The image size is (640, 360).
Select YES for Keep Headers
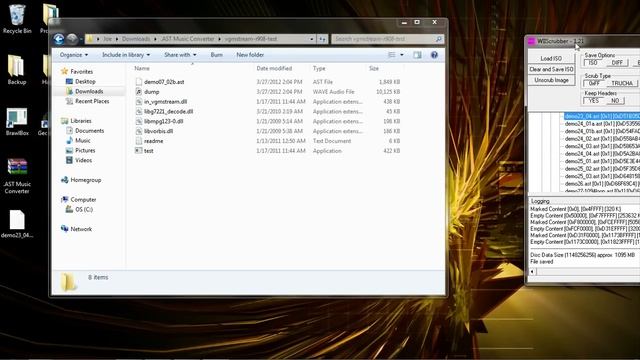(594, 100)
